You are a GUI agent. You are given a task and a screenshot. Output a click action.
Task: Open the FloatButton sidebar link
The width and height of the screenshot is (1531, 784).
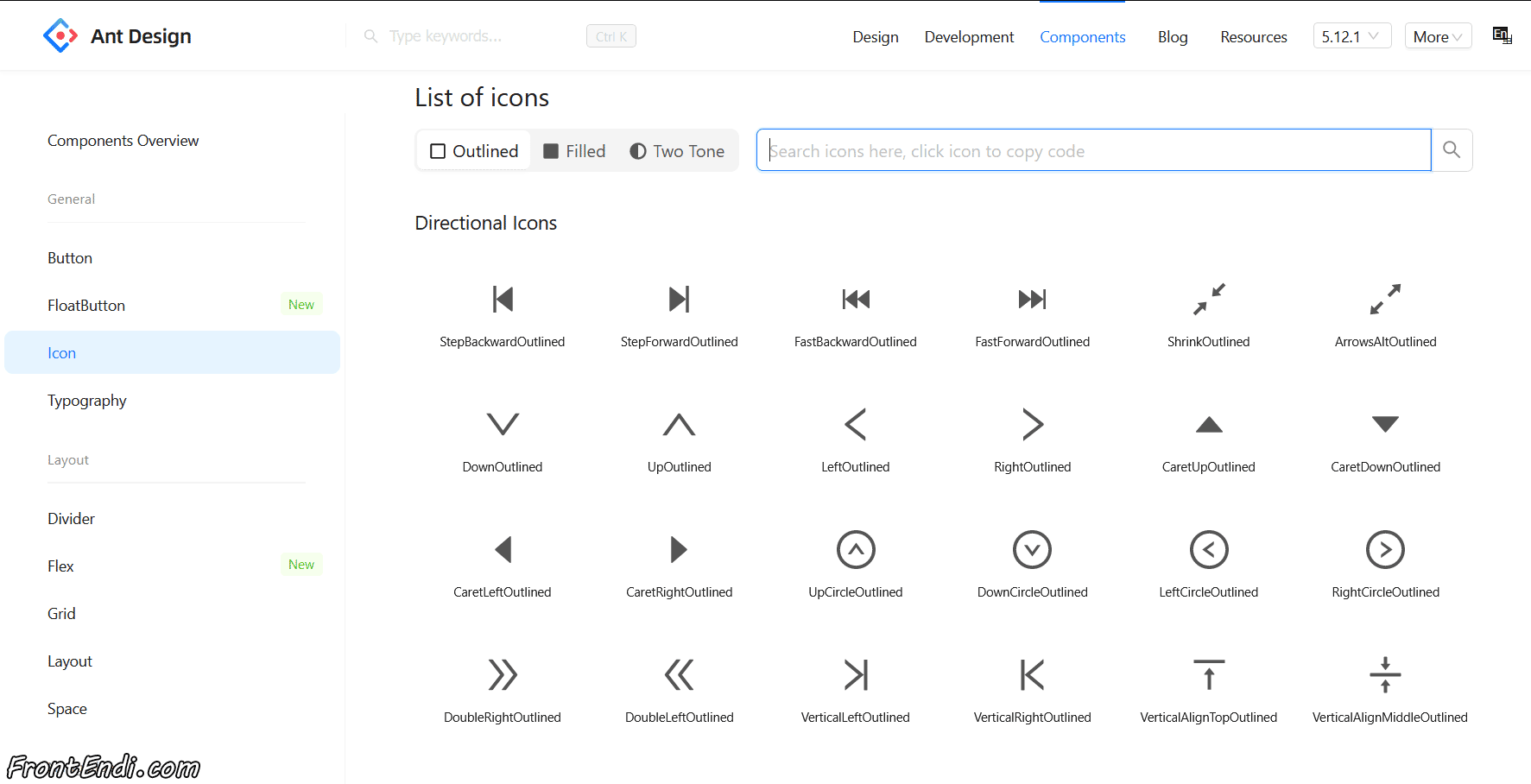tap(86, 306)
